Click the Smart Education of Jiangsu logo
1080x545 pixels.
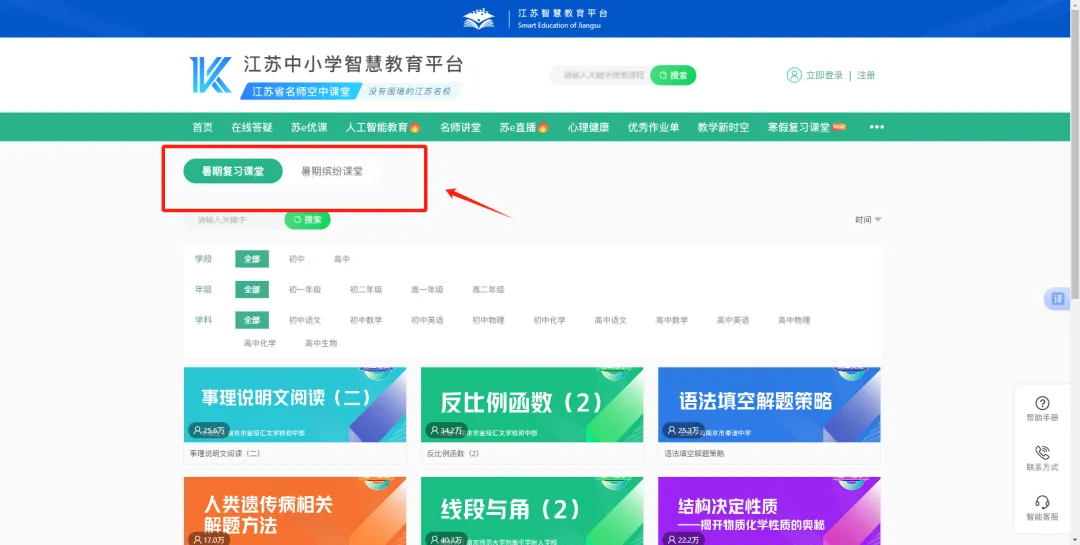[x=479, y=19]
